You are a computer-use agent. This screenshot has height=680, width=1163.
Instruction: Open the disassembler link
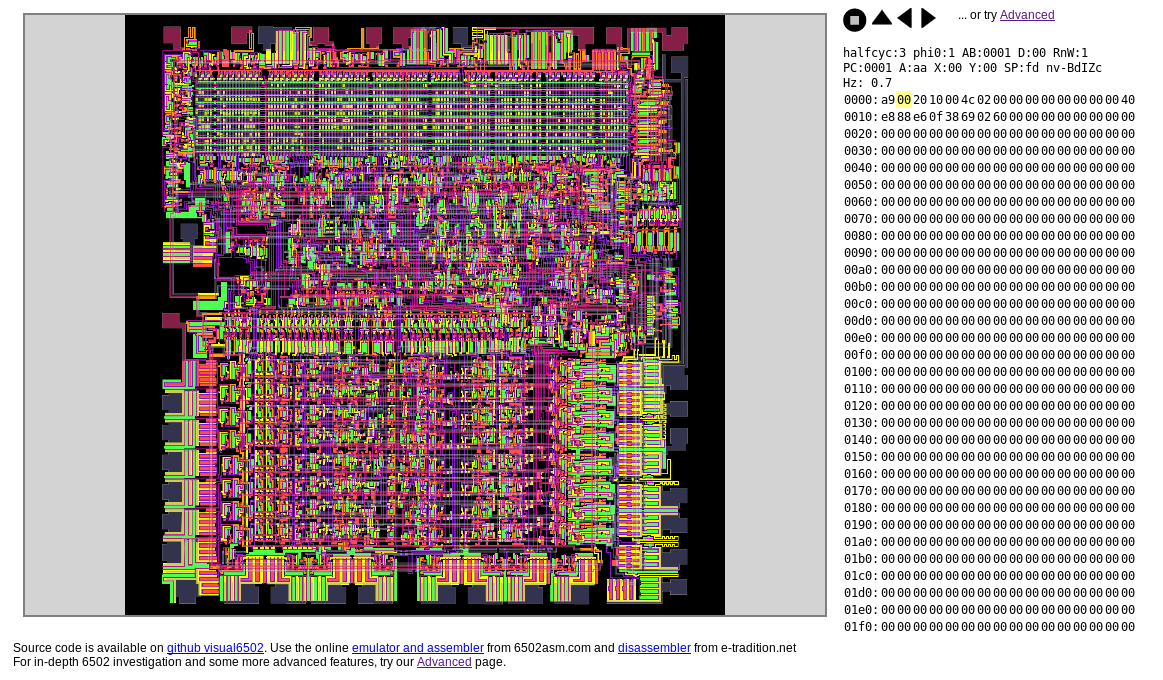tap(654, 648)
